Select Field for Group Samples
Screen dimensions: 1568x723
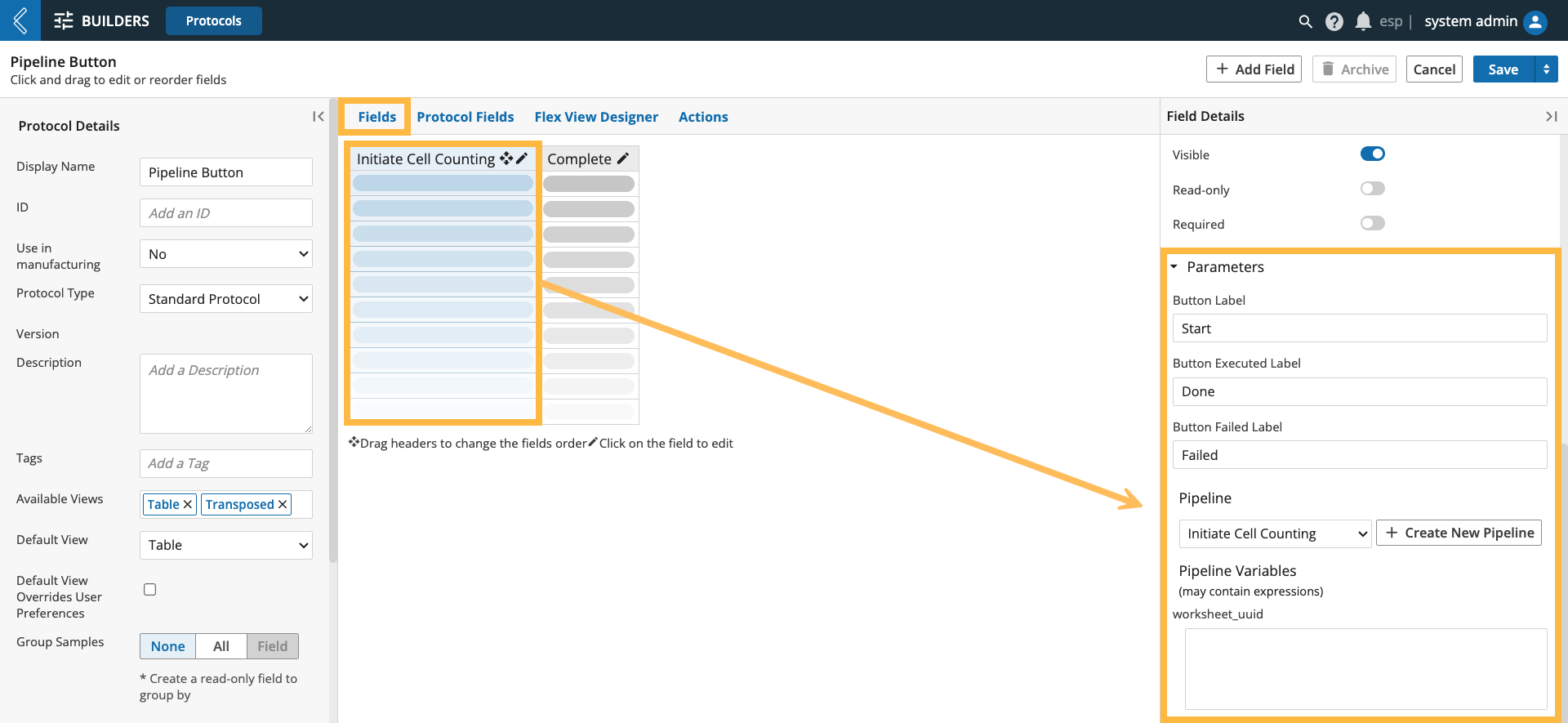[273, 646]
